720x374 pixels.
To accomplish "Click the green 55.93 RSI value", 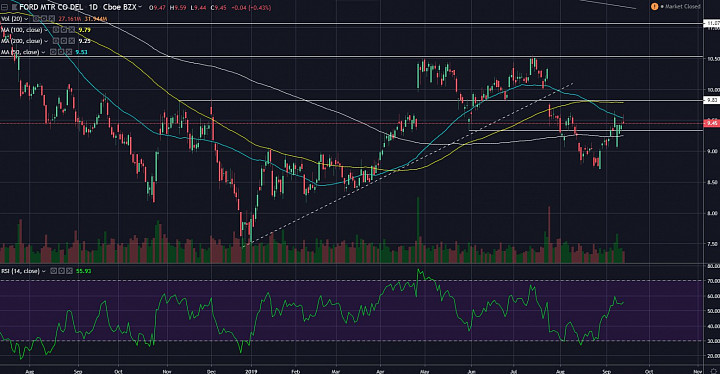I will click(x=84, y=271).
